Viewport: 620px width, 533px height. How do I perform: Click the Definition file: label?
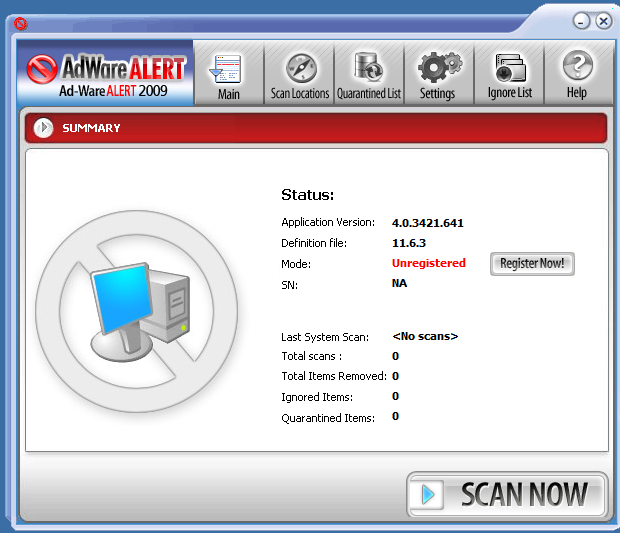point(314,243)
